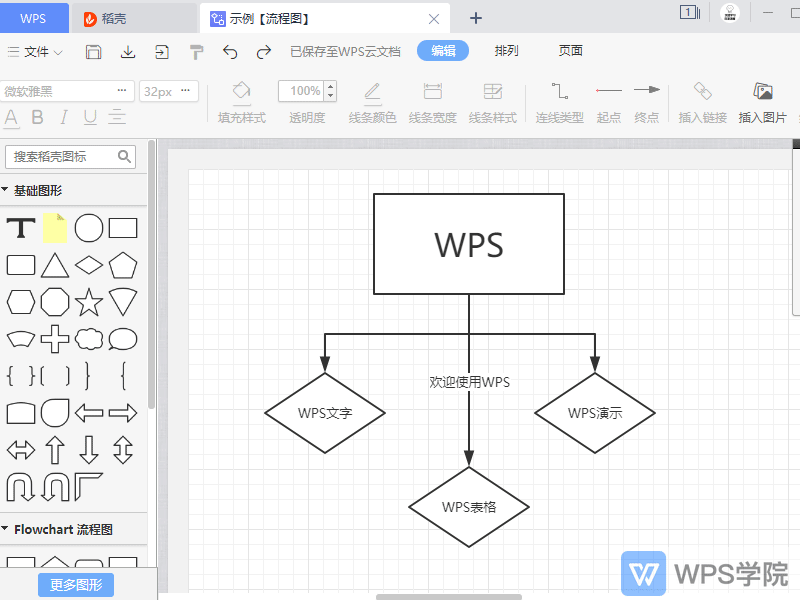Screen dimensions: 800x600
Task: Open the user account avatar
Action: [730, 14]
